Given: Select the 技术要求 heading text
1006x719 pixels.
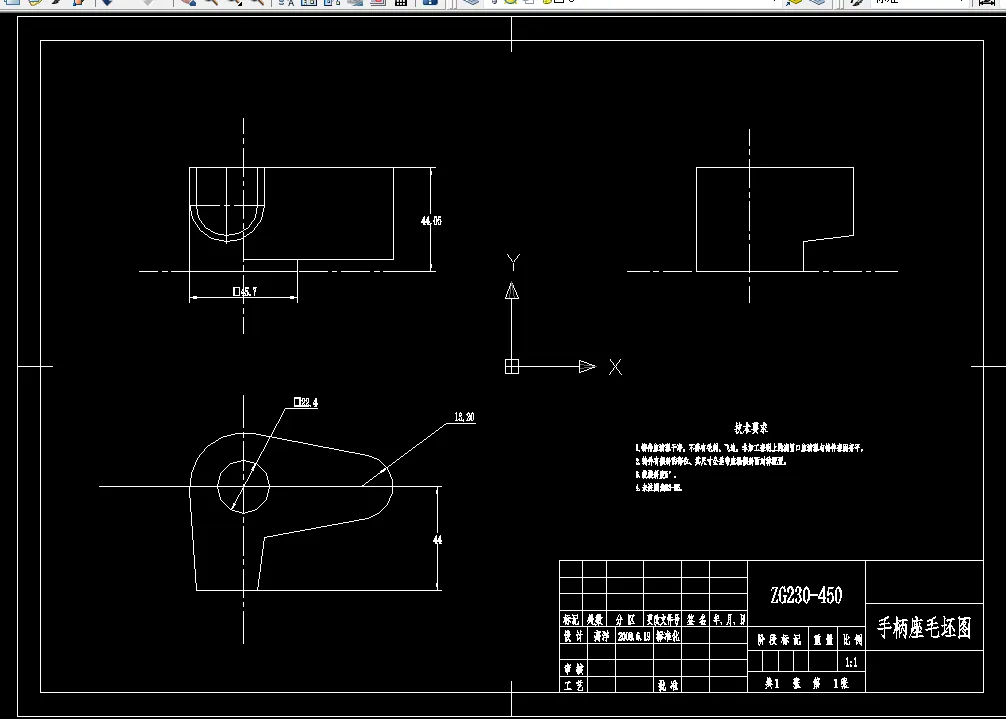Looking at the screenshot, I should [x=751, y=428].
